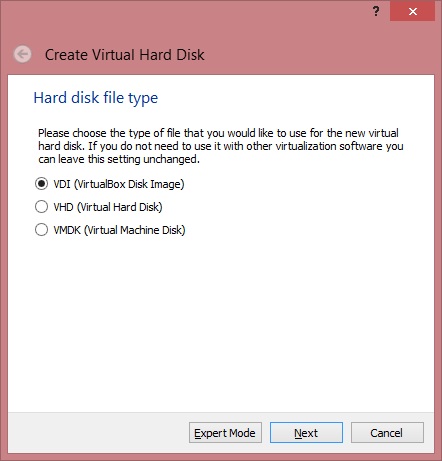The height and width of the screenshot is (461, 442).
Task: Click the Virtual Machine Disk option label
Action: tap(119, 230)
